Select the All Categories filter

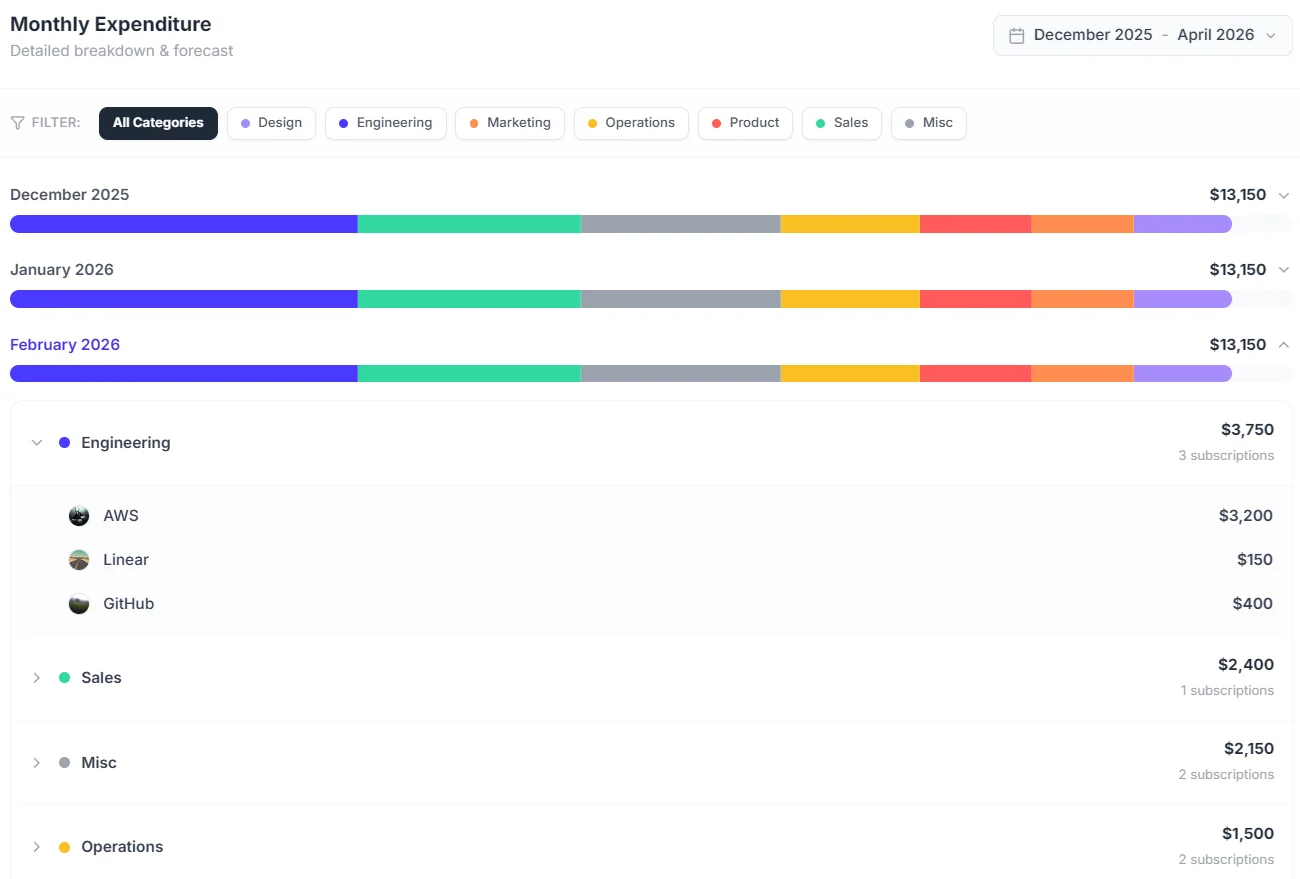pos(158,123)
